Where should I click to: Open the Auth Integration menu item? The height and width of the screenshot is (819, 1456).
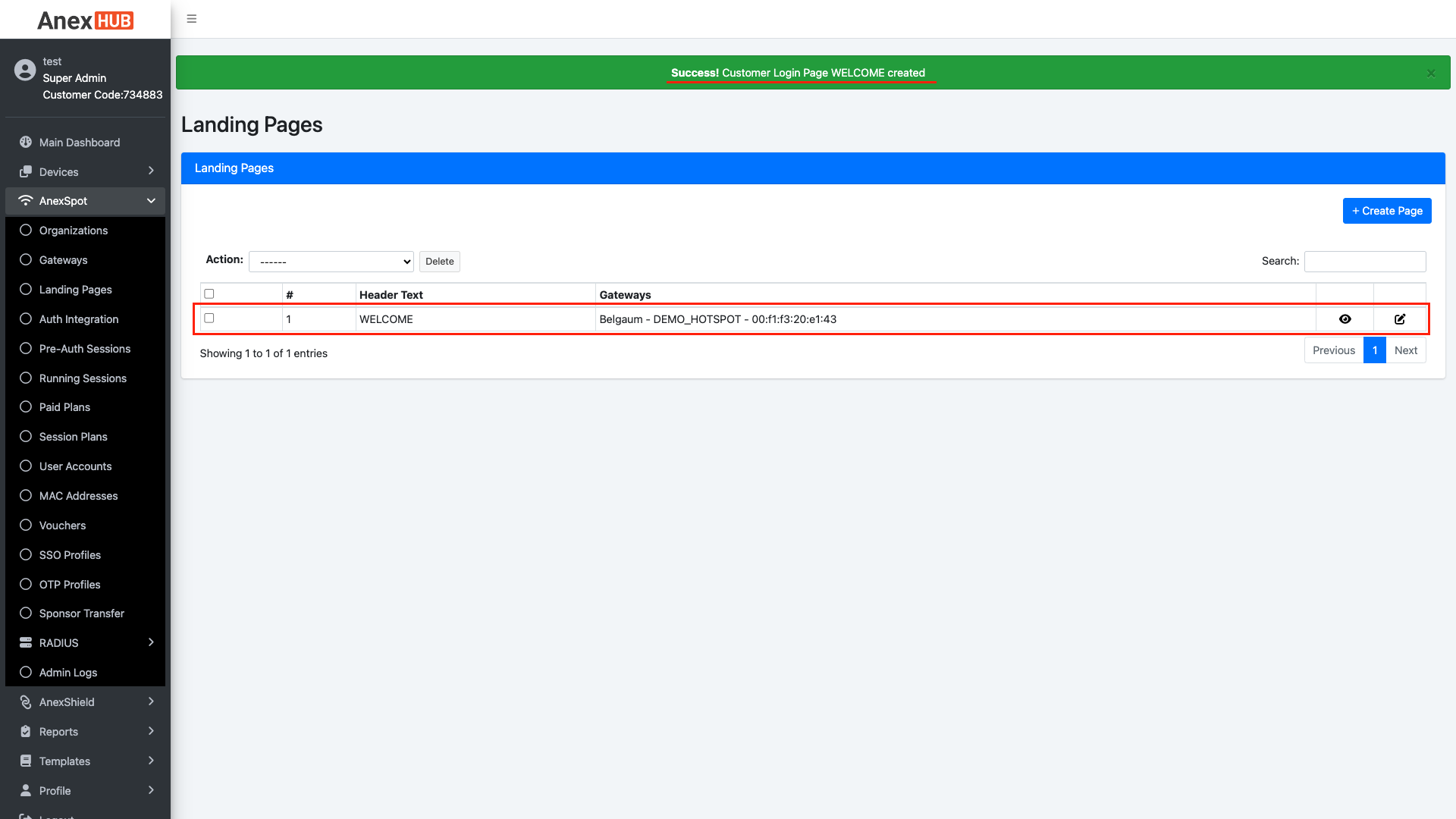coord(79,318)
